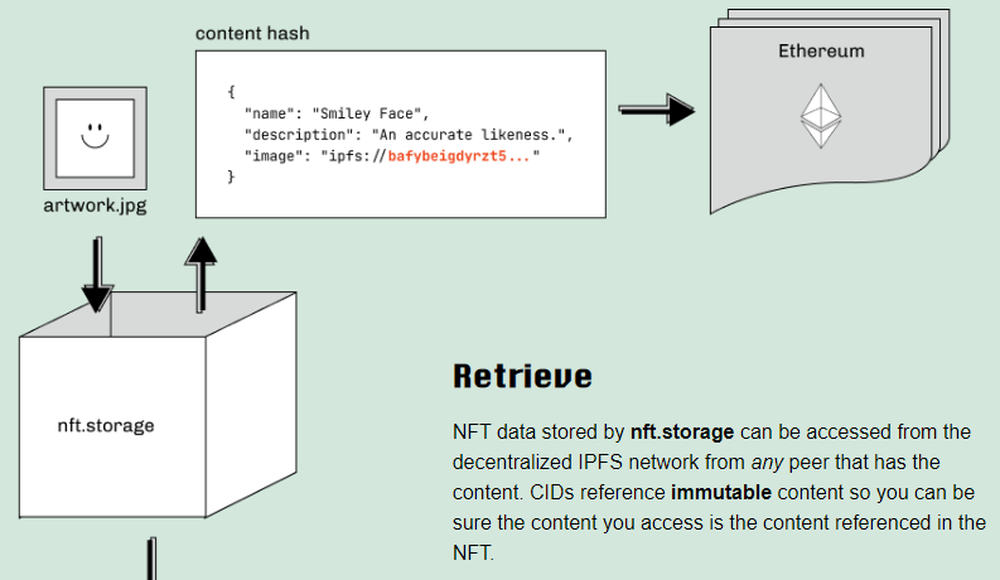Click the bold nft.storage word in paragraph

click(x=682, y=432)
